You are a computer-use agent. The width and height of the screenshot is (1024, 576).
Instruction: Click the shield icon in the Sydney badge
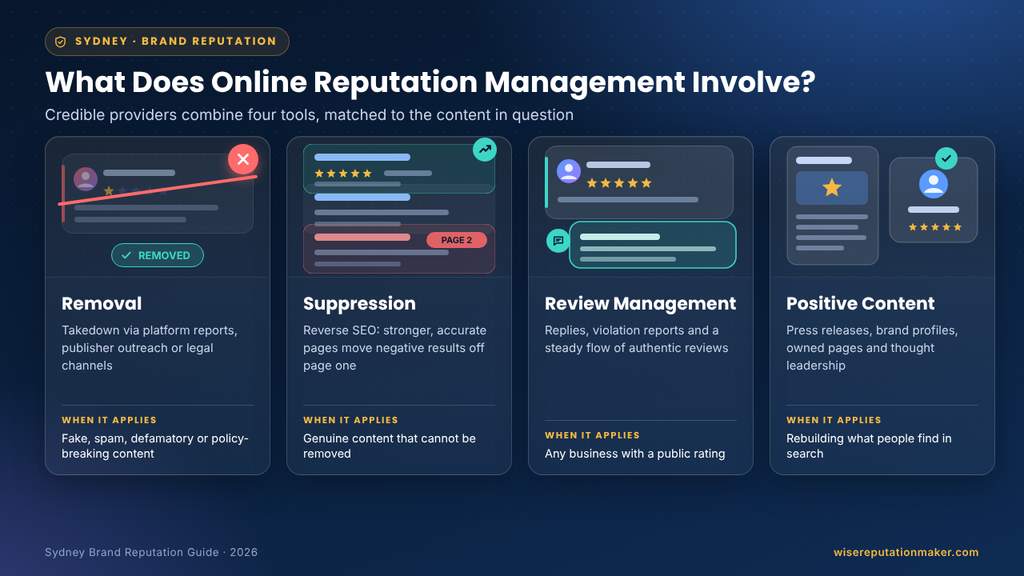pyautogui.click(x=61, y=42)
